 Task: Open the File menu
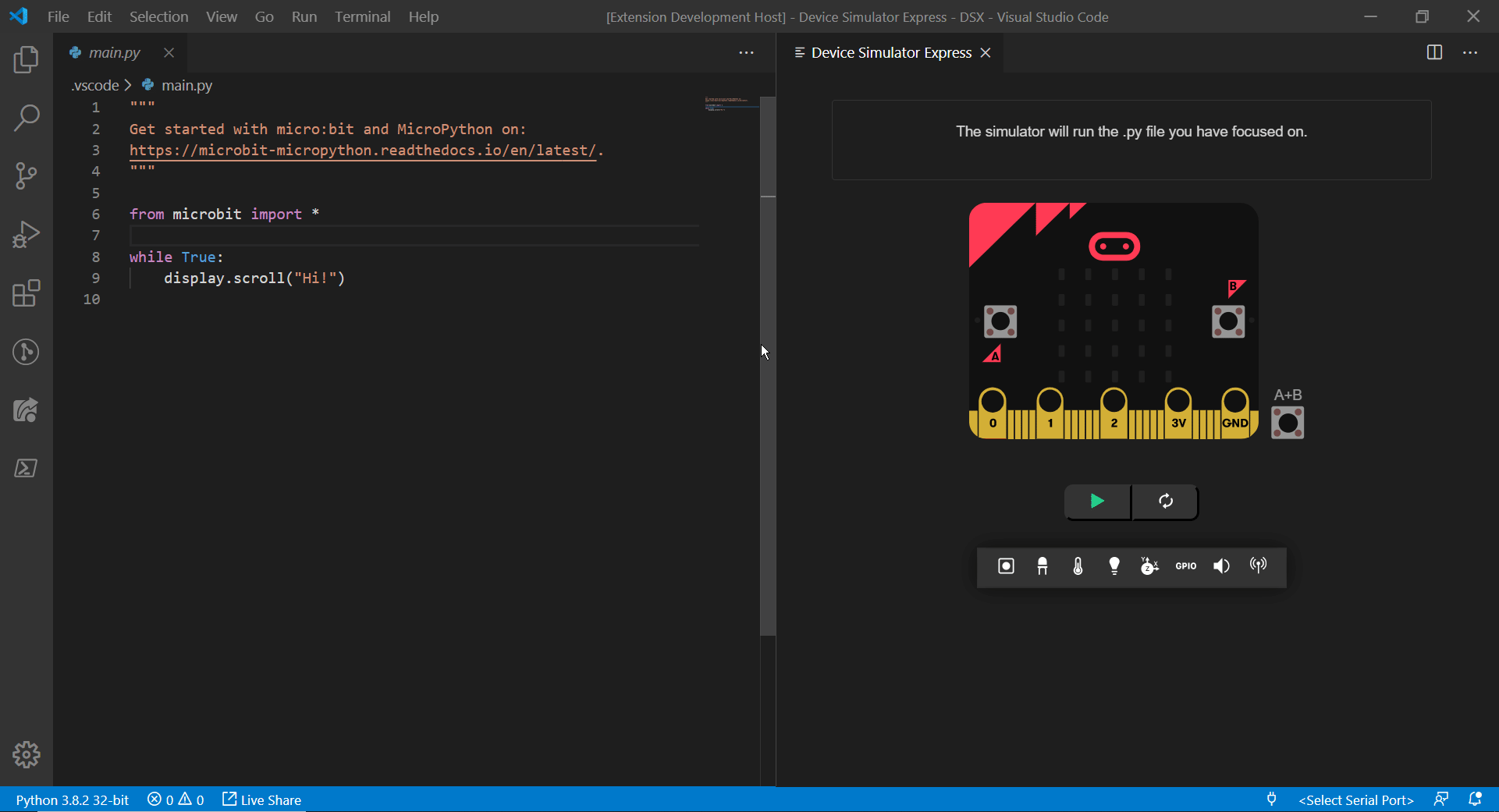click(57, 16)
